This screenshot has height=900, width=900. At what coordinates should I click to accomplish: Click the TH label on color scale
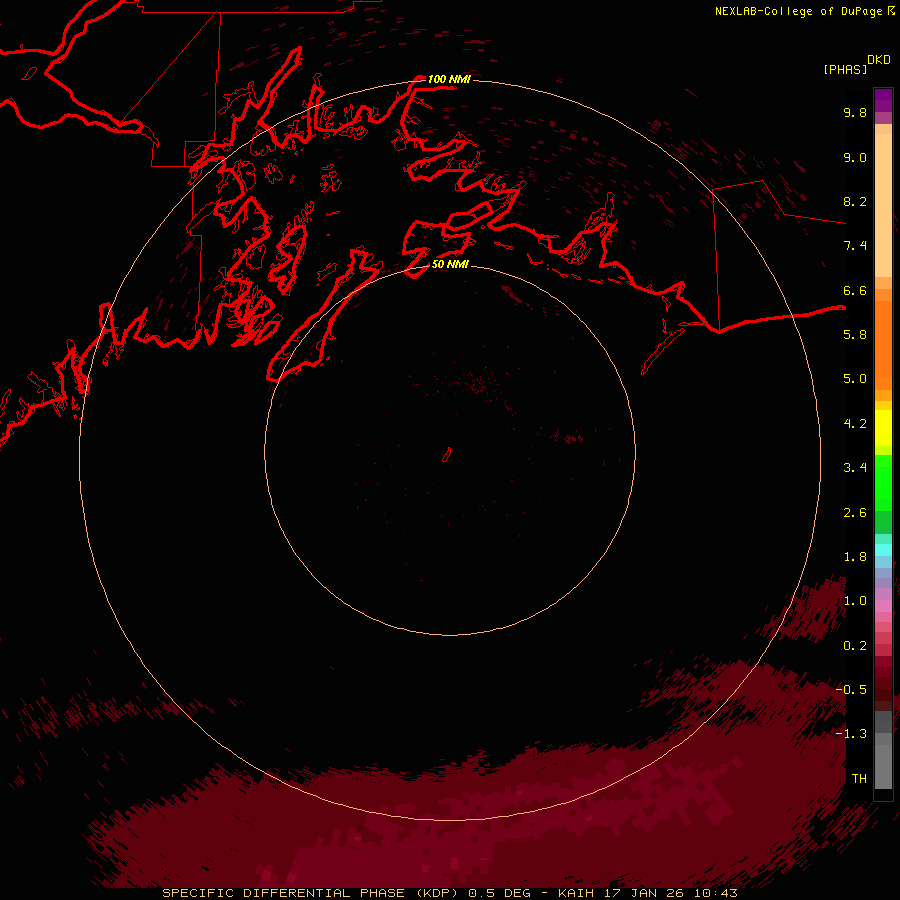click(859, 779)
